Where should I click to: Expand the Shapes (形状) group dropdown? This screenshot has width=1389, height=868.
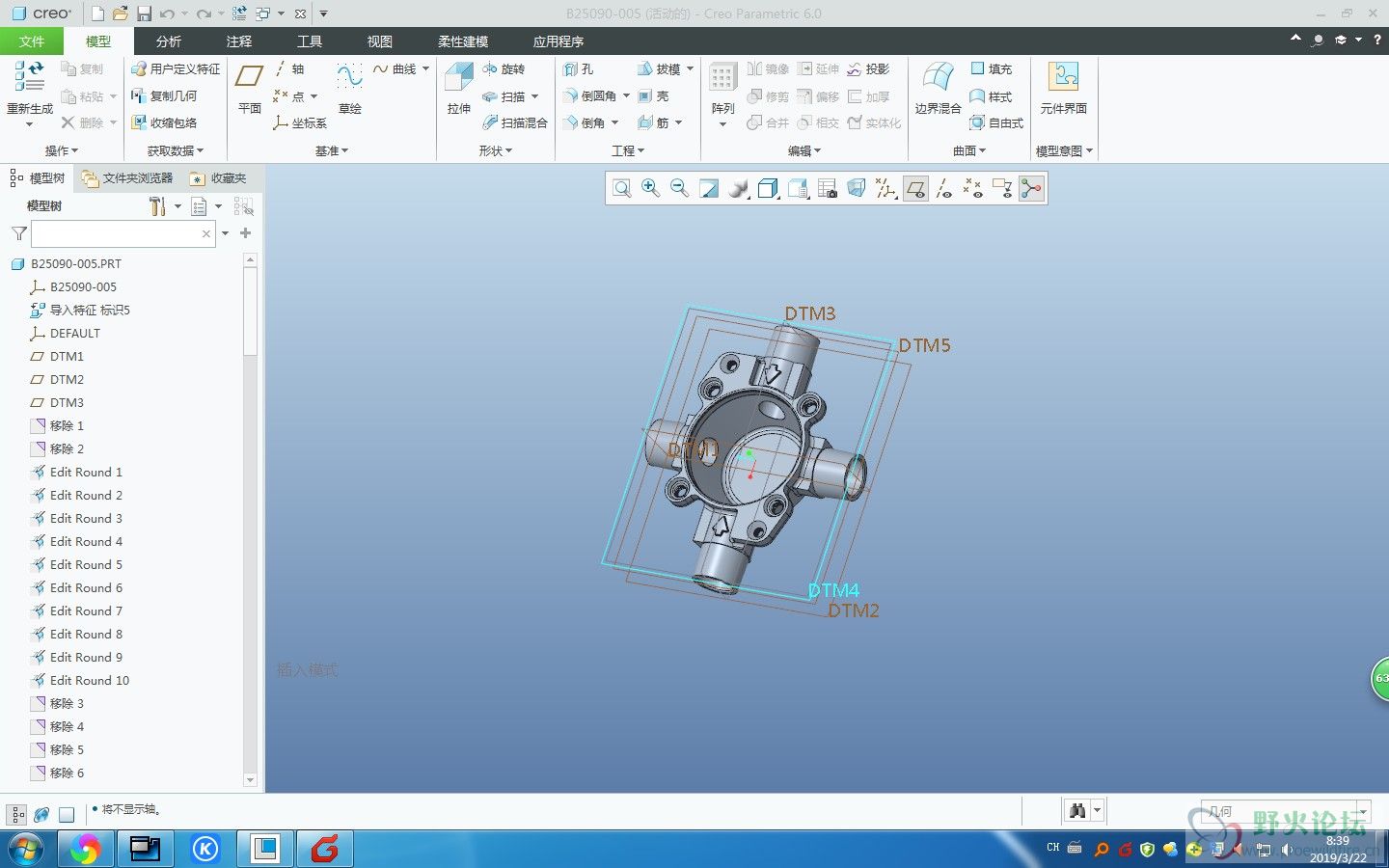coord(496,150)
